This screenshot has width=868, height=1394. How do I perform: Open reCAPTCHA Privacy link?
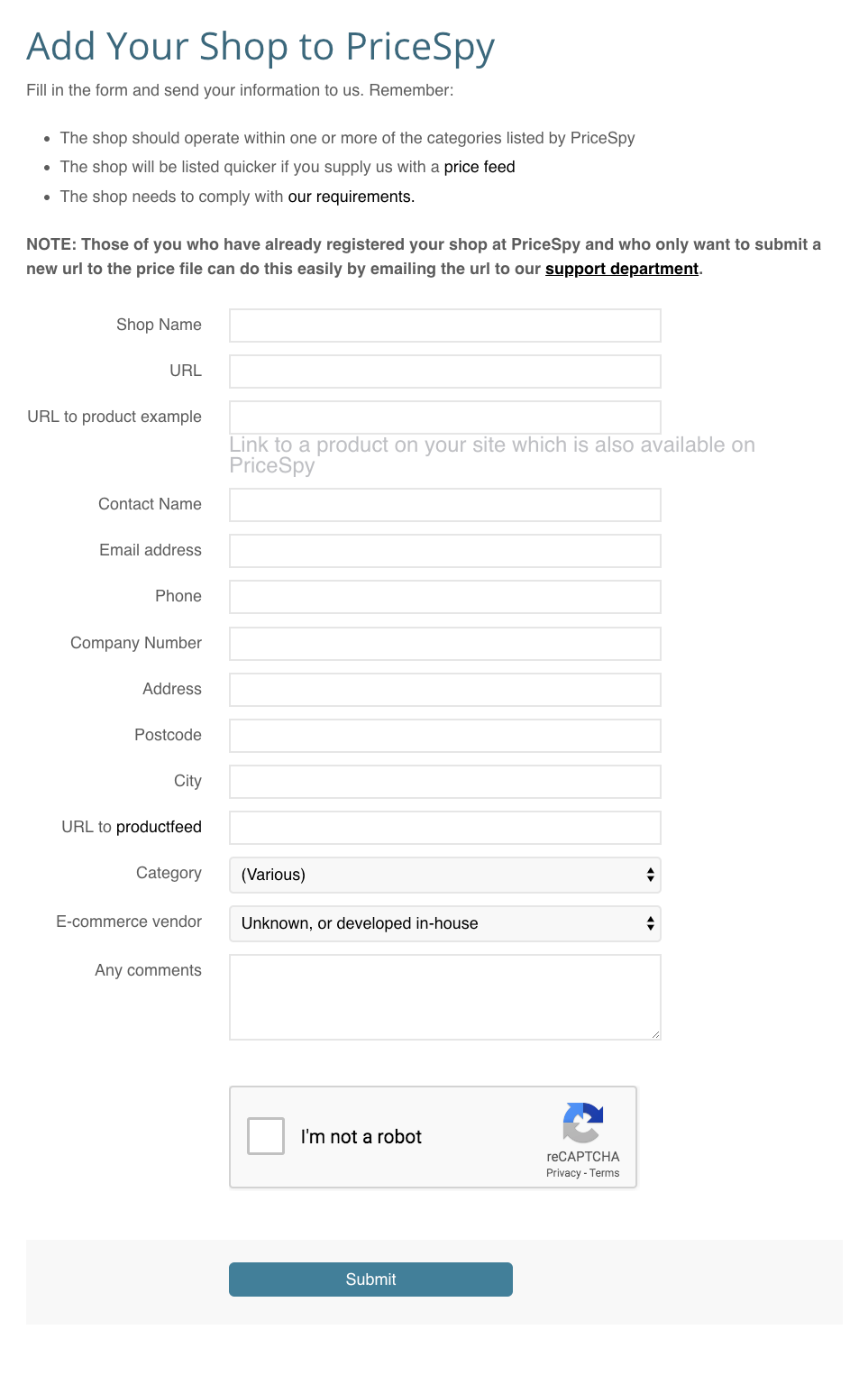pos(563,1173)
